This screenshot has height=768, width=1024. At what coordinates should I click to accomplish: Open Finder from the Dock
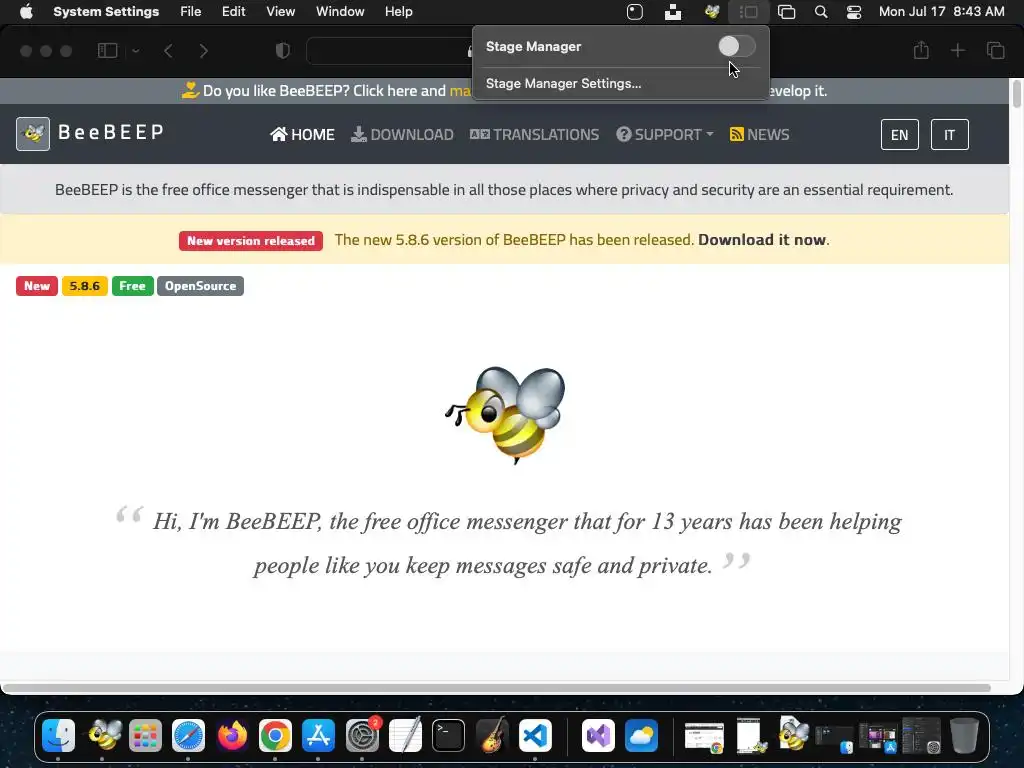(58, 735)
